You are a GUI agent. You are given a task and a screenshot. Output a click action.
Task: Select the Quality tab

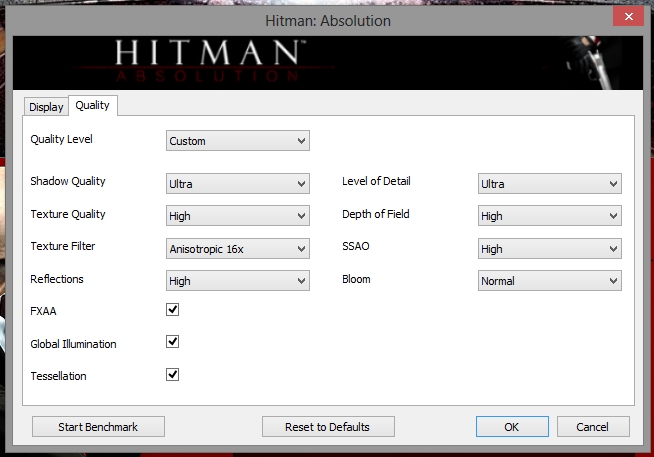(x=93, y=105)
